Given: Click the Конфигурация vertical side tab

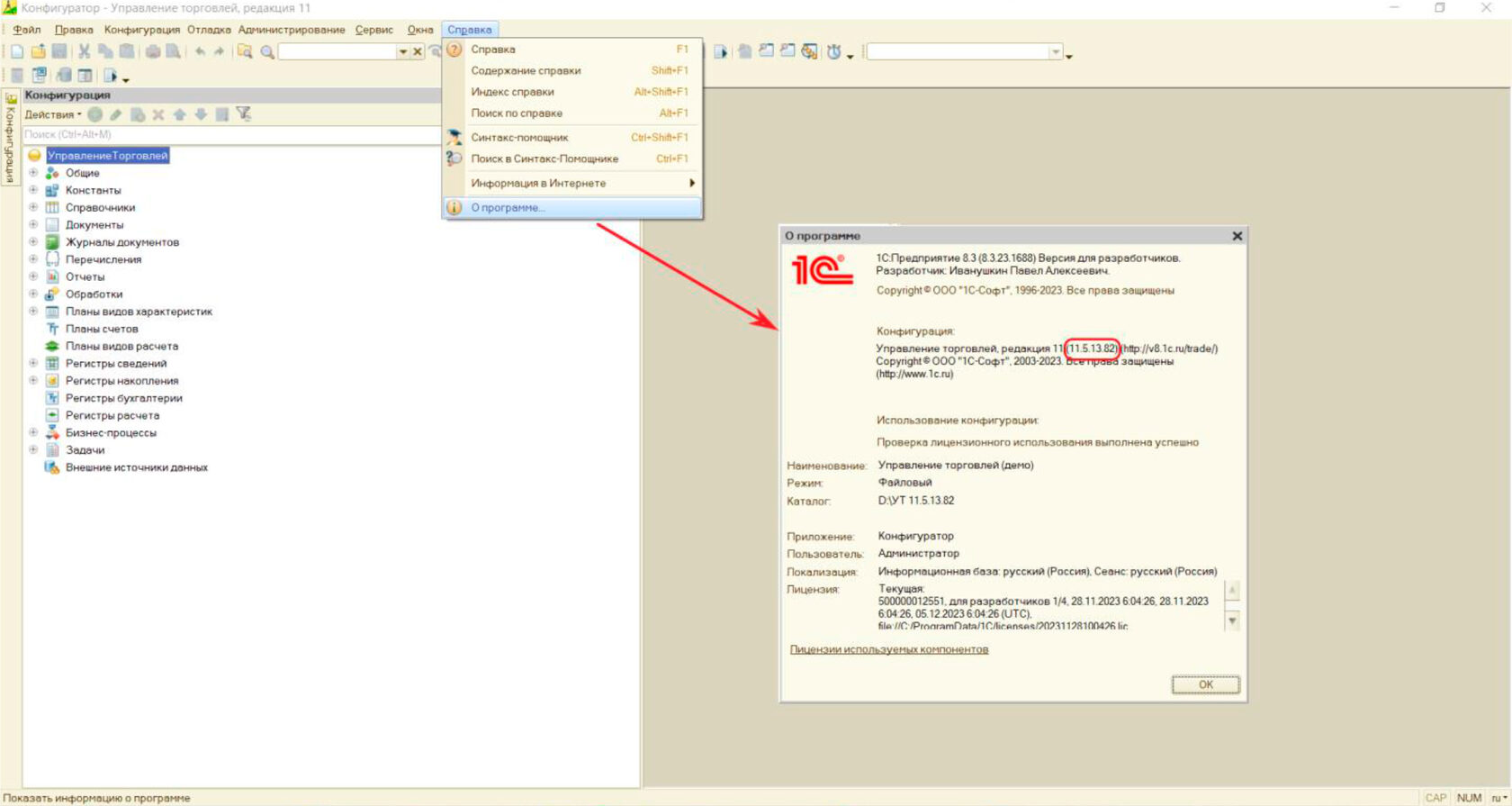Looking at the screenshot, I should point(11,138).
